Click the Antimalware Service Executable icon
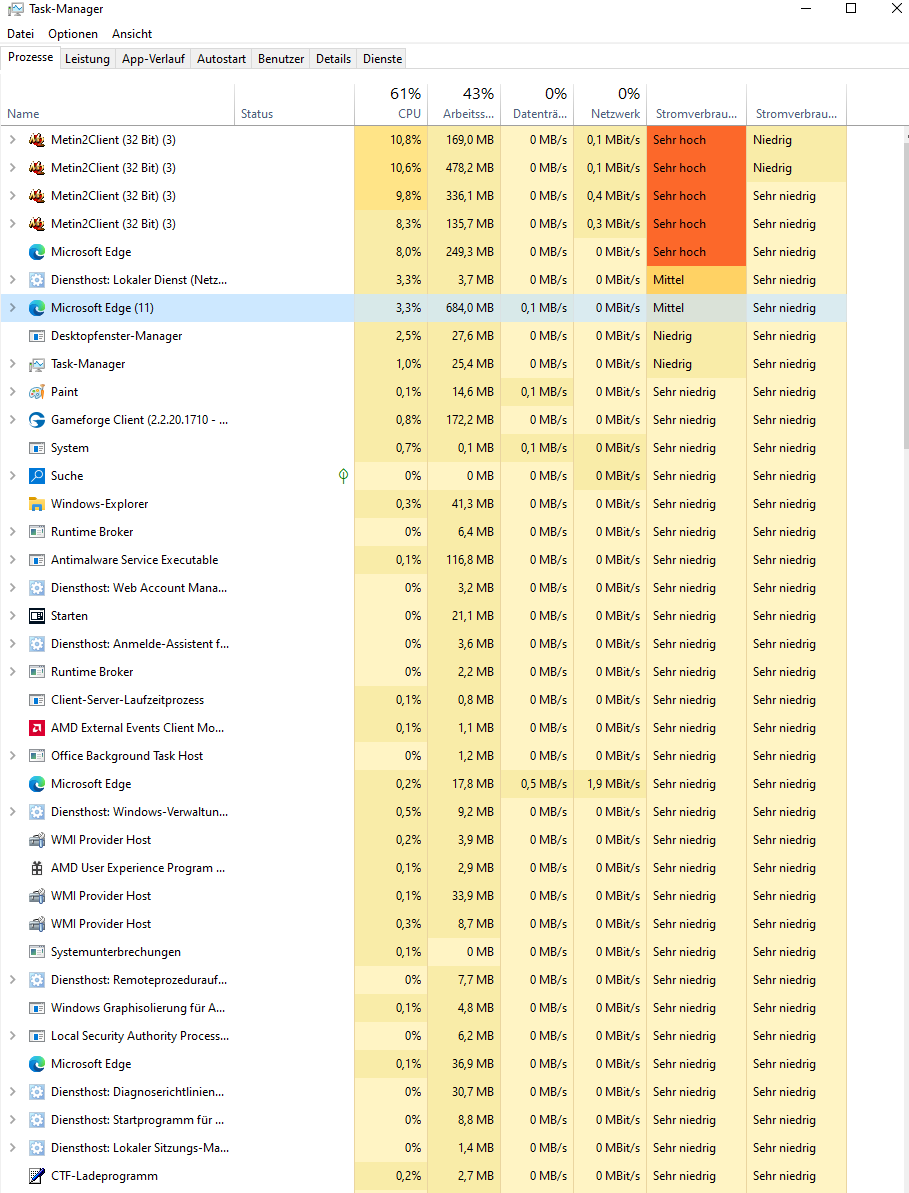The height and width of the screenshot is (1193, 909). coord(37,560)
